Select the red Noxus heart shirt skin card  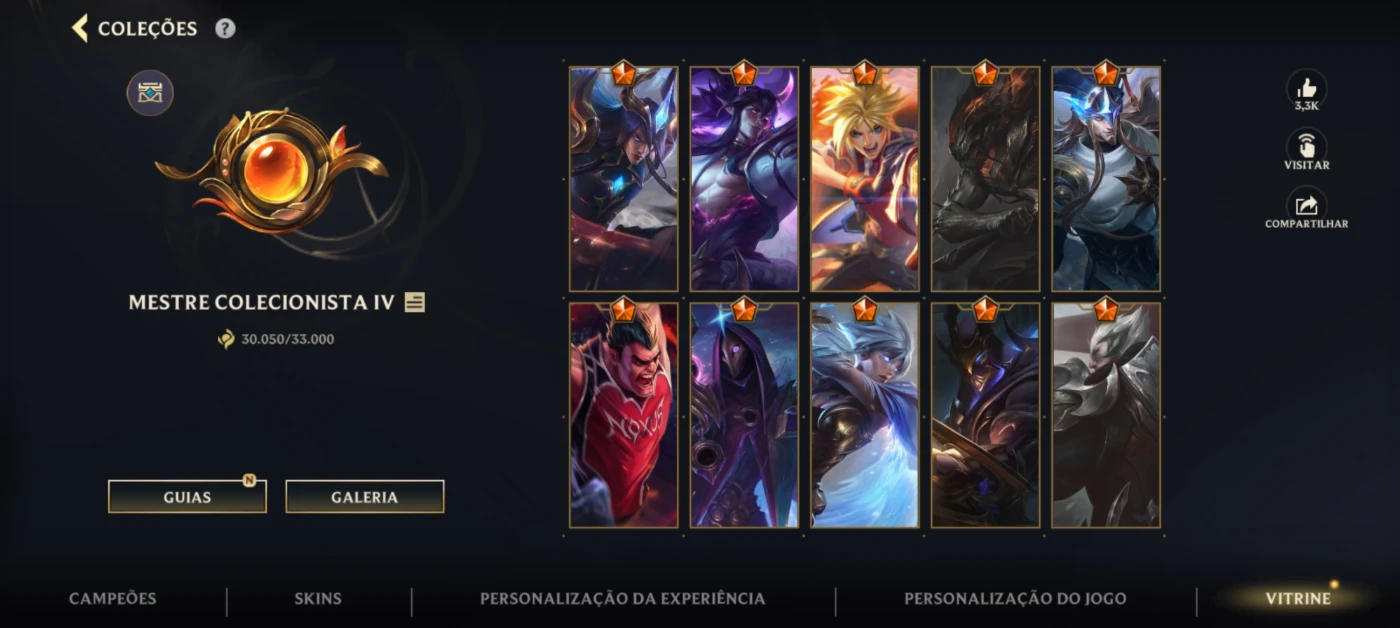pyautogui.click(x=624, y=415)
